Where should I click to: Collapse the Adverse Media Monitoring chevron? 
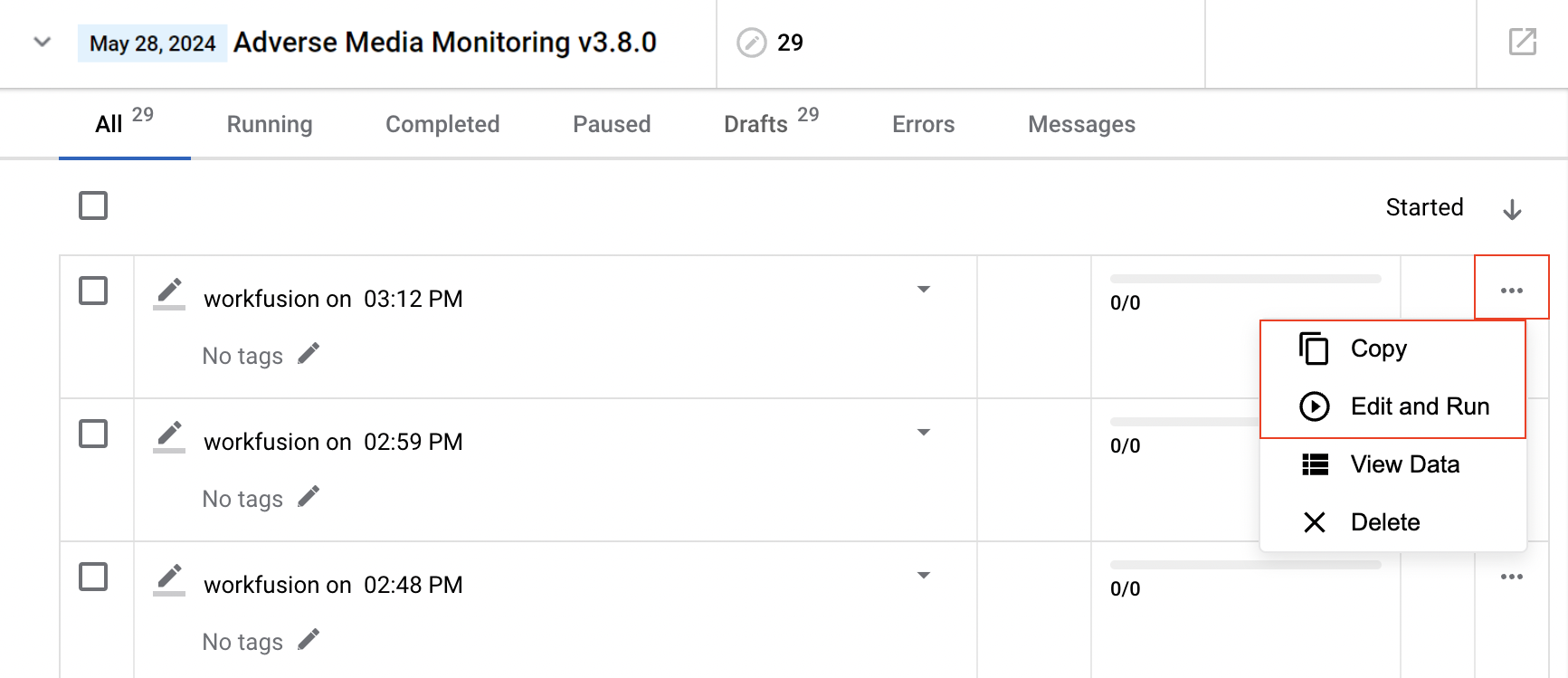point(42,43)
